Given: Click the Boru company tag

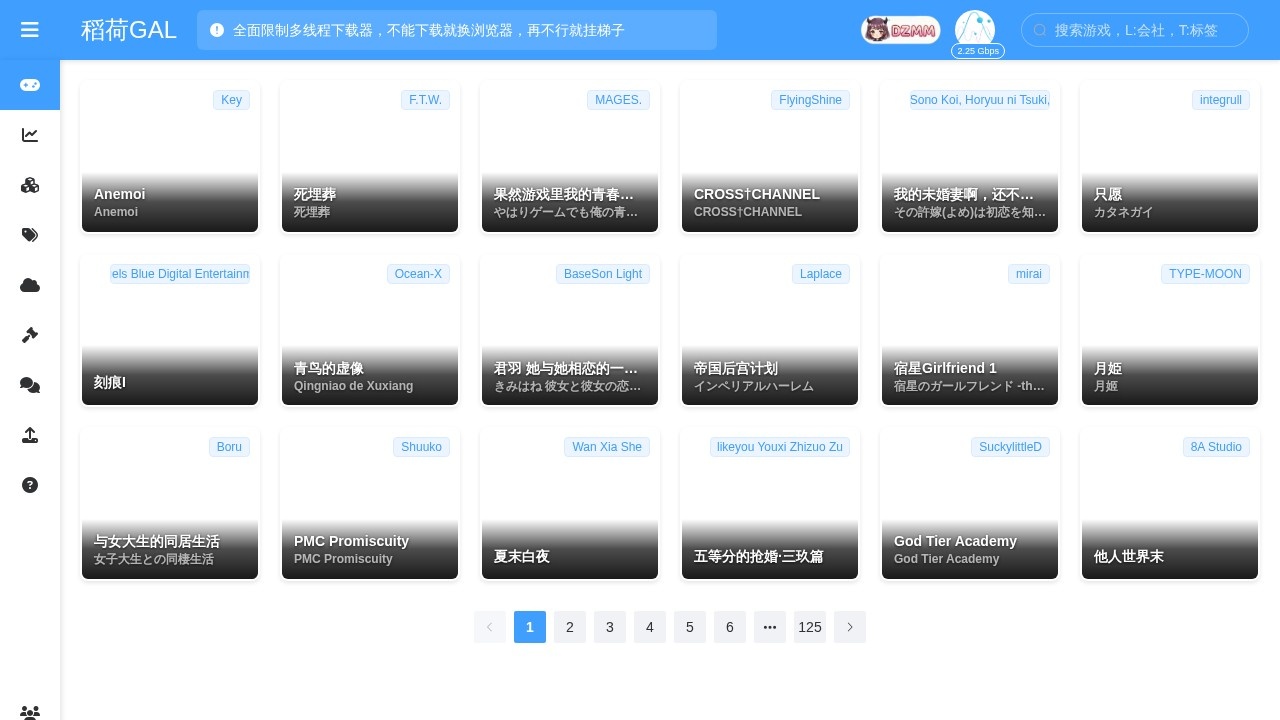Looking at the screenshot, I should tap(229, 447).
